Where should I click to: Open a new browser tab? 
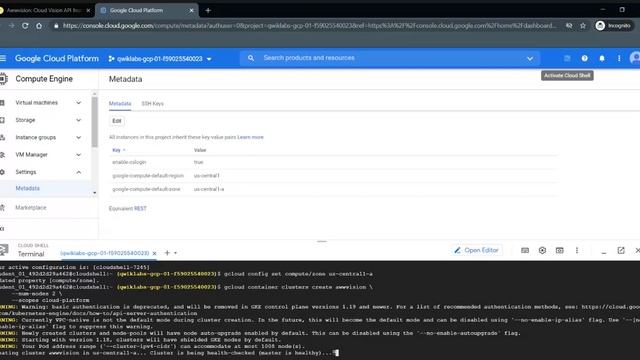(x=208, y=11)
